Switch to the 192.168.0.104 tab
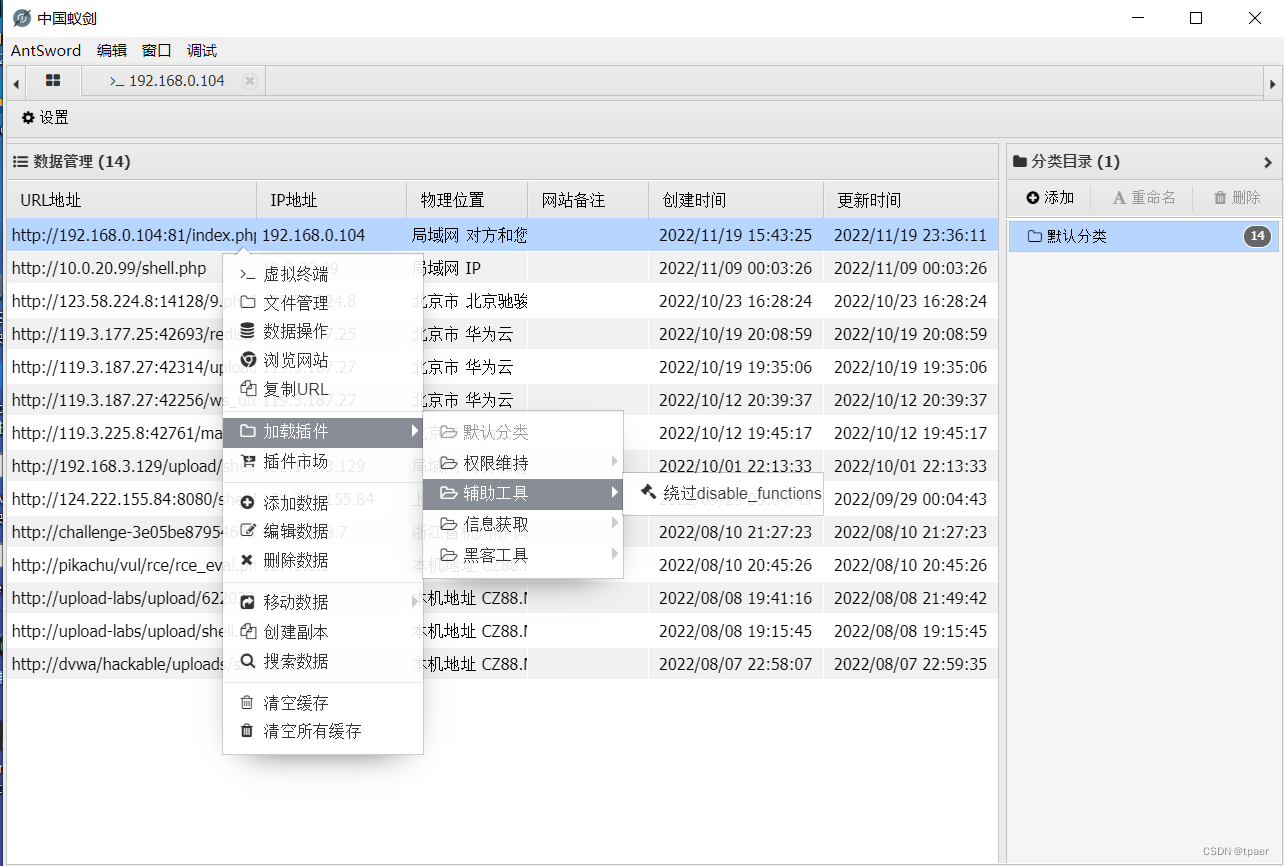1284x866 pixels. click(x=173, y=81)
